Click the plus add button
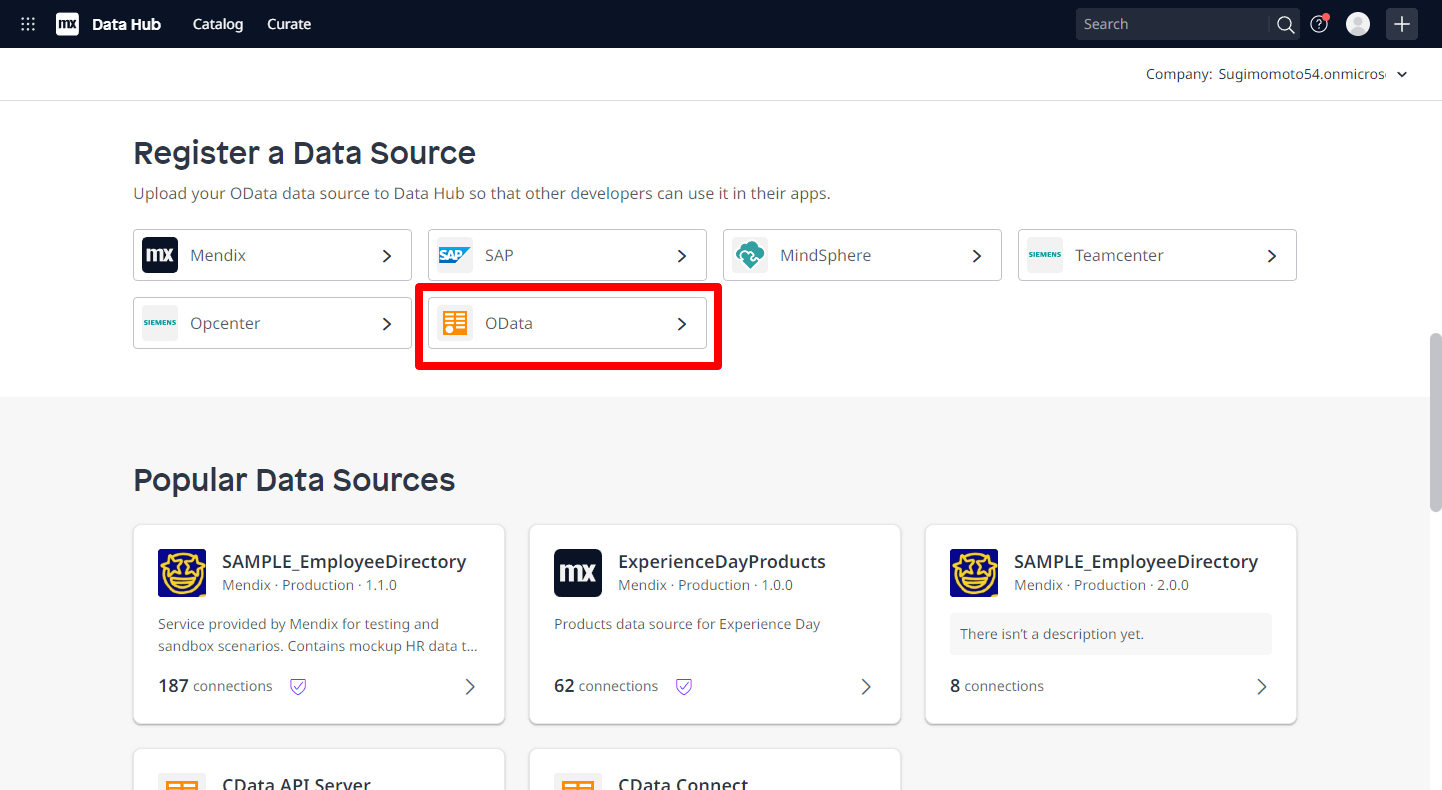Image resolution: width=1442 pixels, height=790 pixels. (x=1402, y=24)
